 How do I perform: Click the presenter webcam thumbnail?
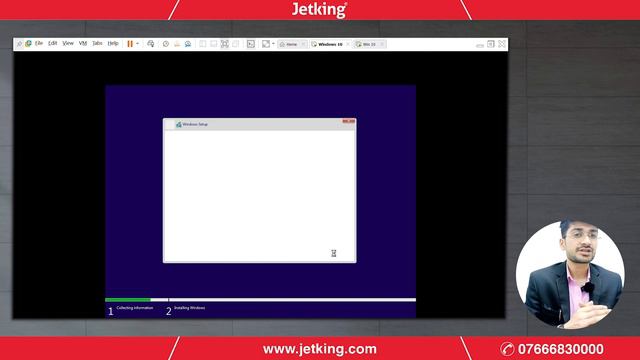[x=570, y=275]
